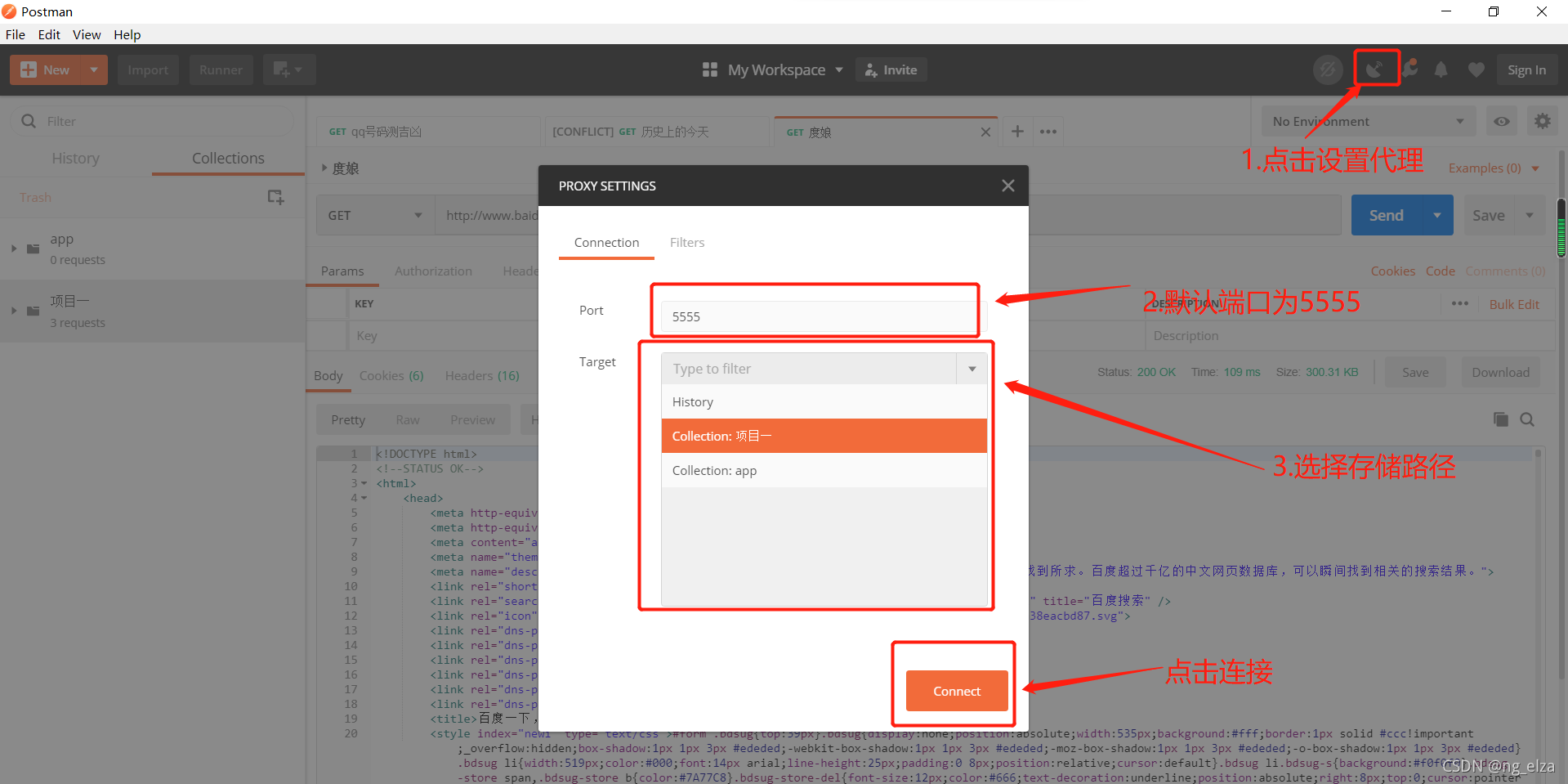Open the Code link
1568x784 pixels.
(x=1440, y=271)
